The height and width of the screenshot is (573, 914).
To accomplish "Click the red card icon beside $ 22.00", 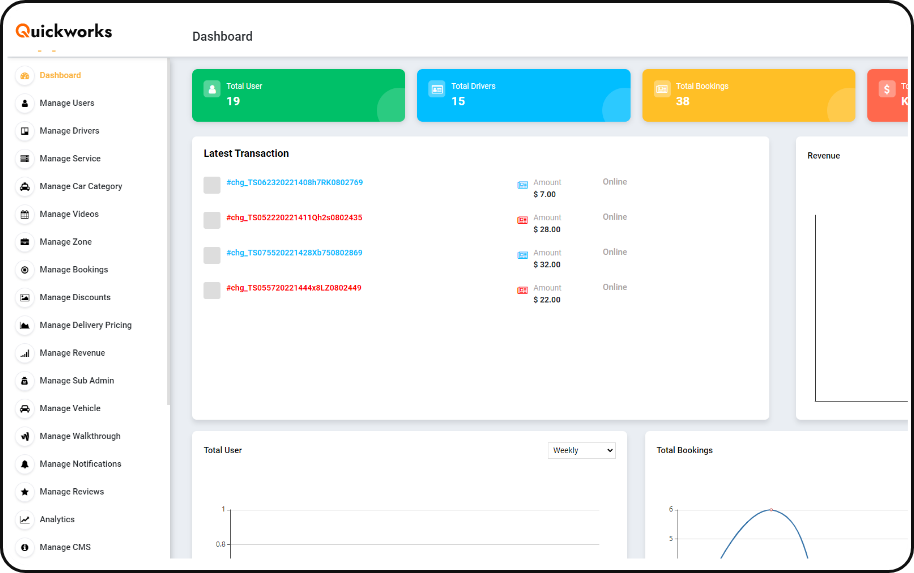I will pos(522,290).
